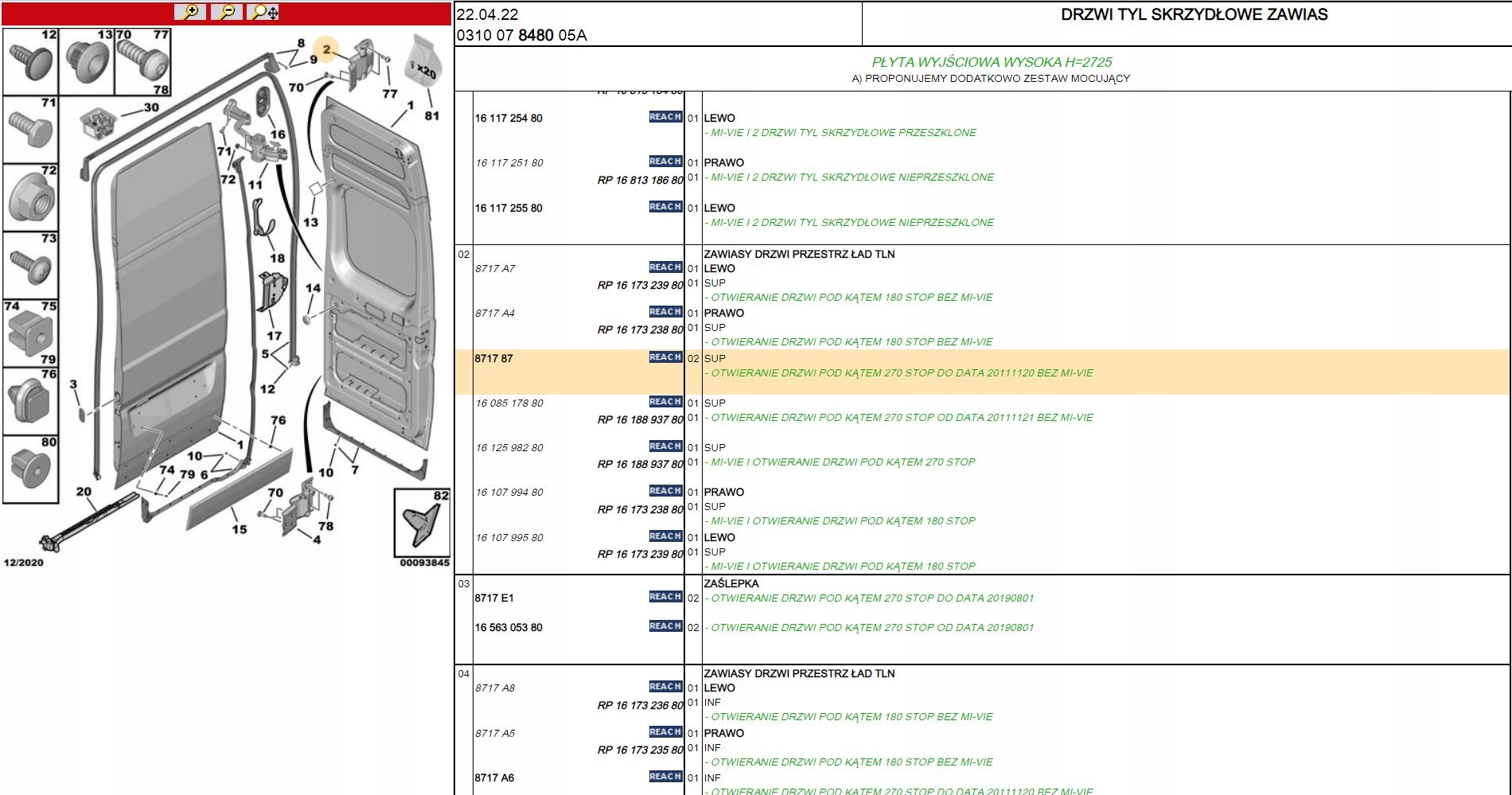
Task: Select part number 16 563 053 80
Action: pyautogui.click(x=509, y=628)
